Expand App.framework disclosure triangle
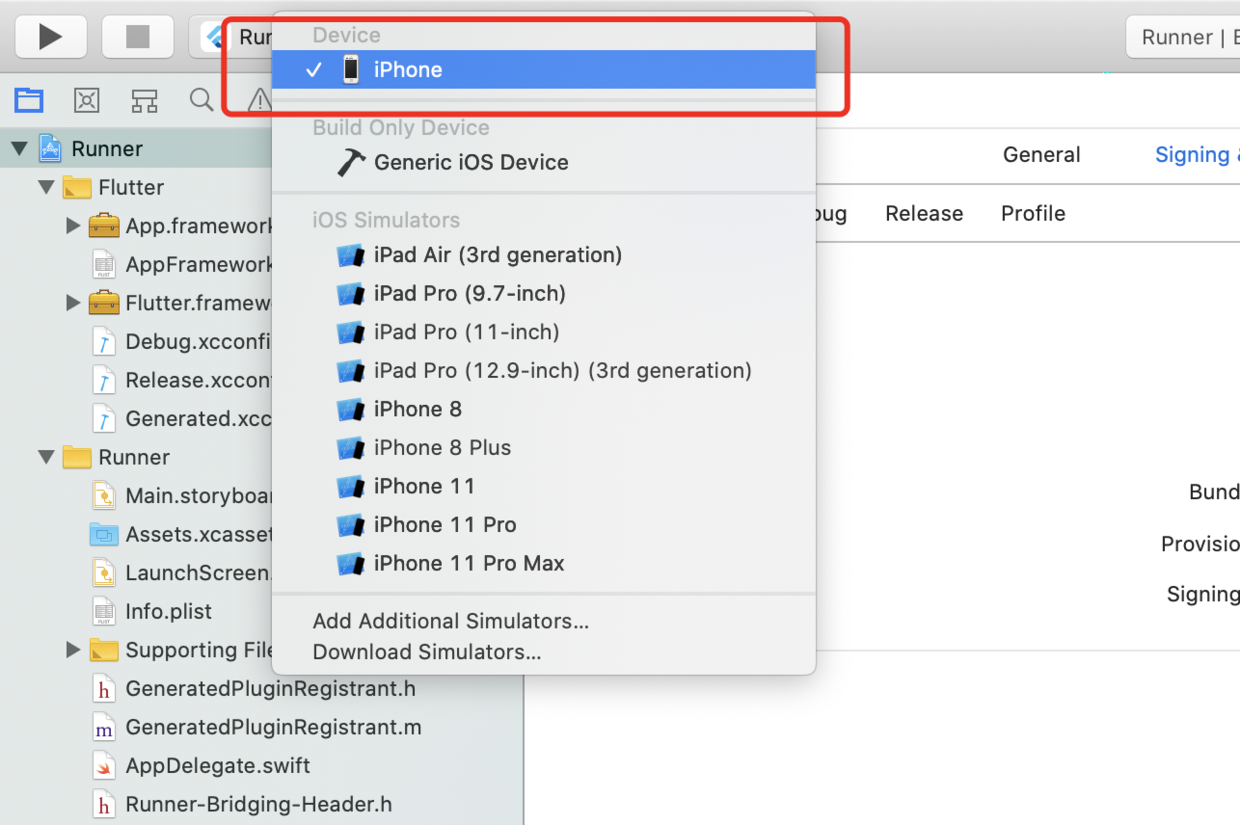The image size is (1240, 825). tap(73, 226)
